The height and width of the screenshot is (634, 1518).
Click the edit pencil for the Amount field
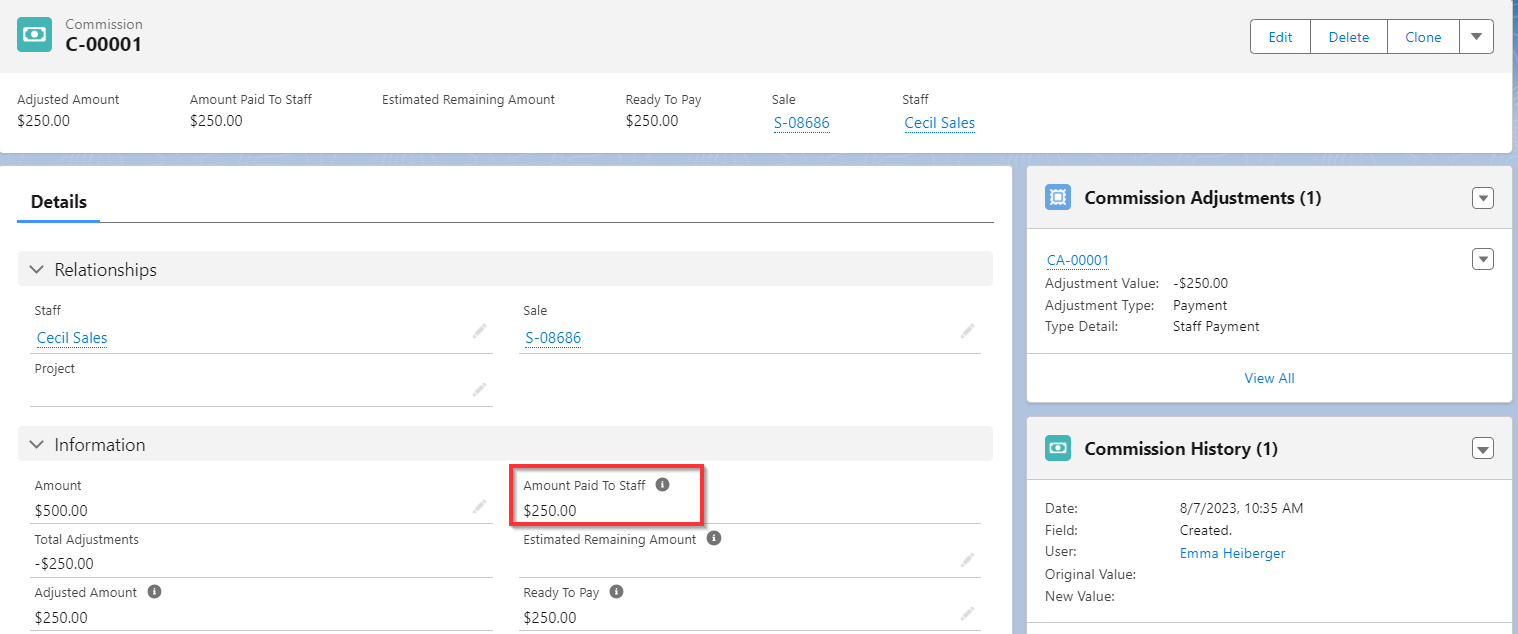click(479, 506)
